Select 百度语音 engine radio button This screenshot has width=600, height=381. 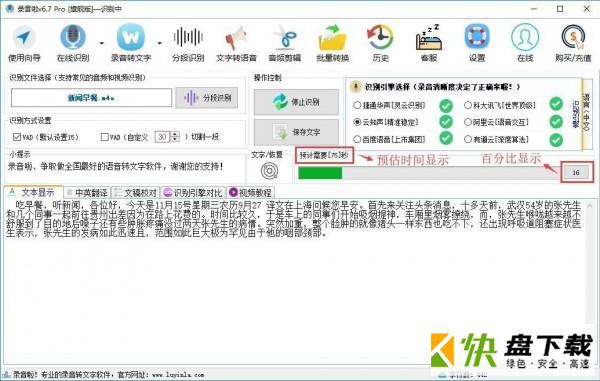[357, 139]
